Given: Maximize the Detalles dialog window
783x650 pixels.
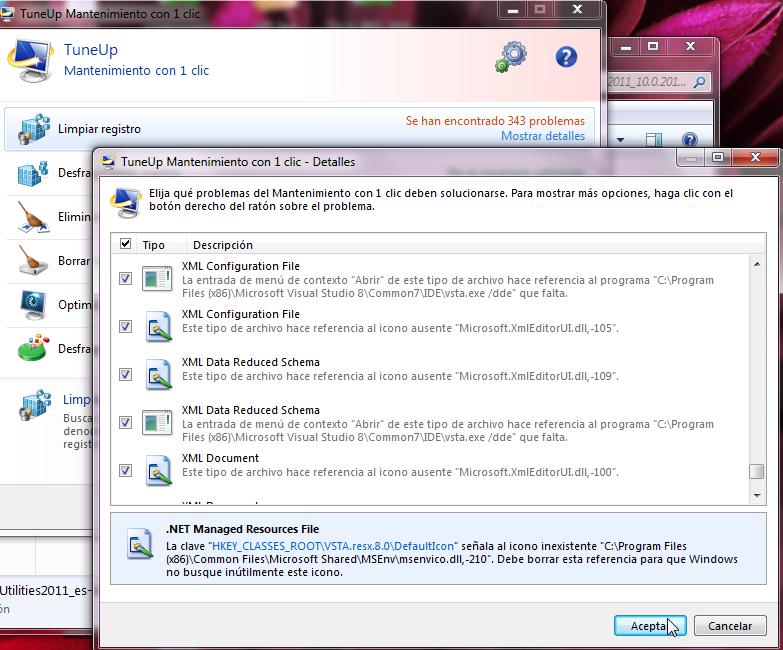Looking at the screenshot, I should point(718,158).
